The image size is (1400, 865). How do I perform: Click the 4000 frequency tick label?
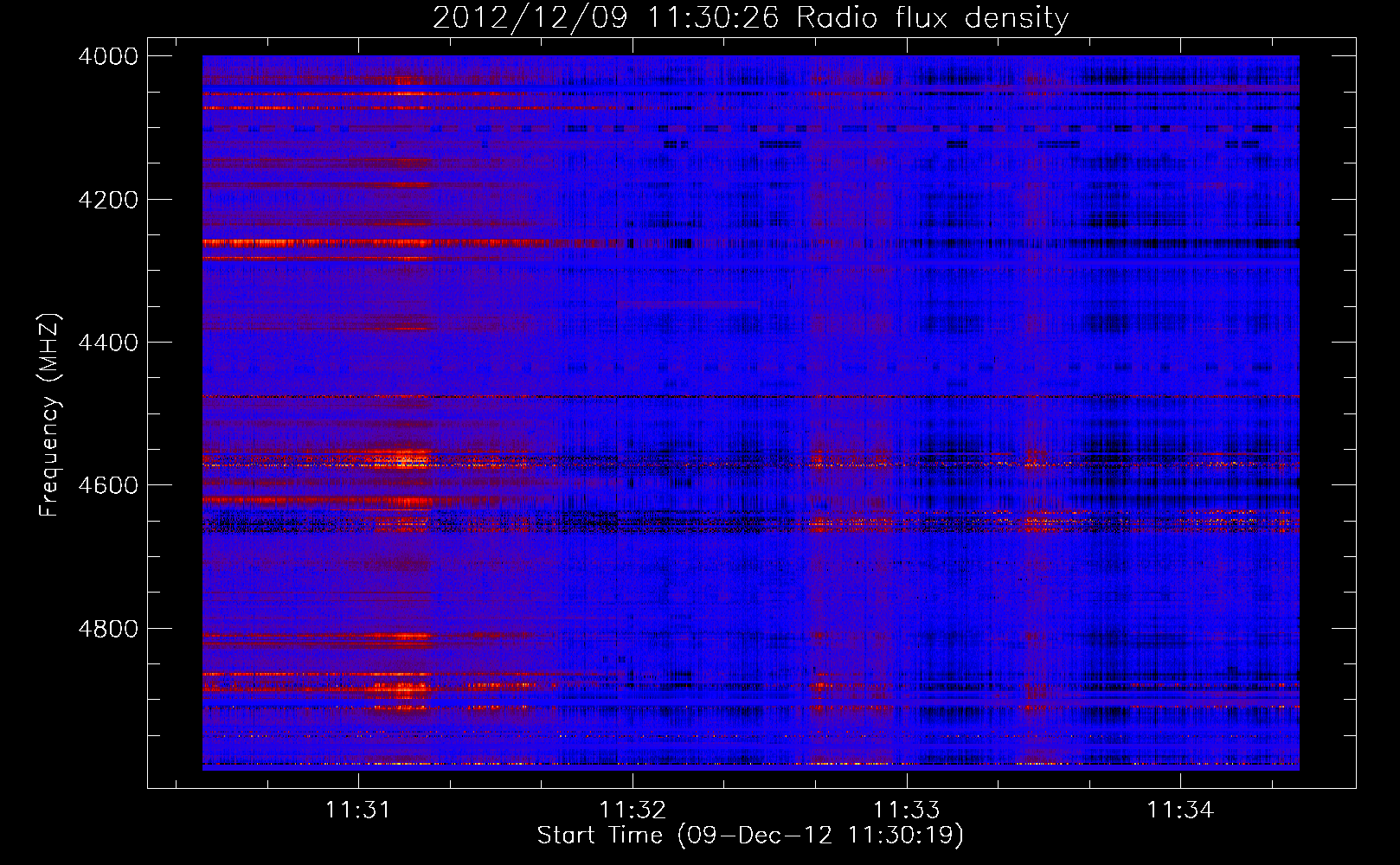(108, 56)
